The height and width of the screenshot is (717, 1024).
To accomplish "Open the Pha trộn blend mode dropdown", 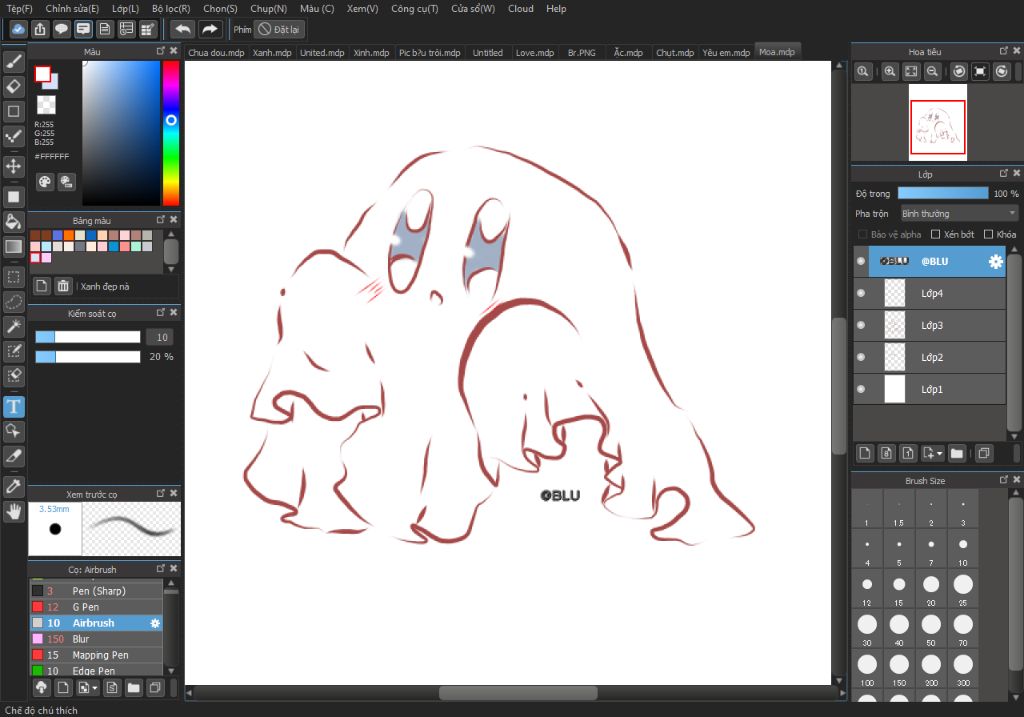I will coord(959,214).
